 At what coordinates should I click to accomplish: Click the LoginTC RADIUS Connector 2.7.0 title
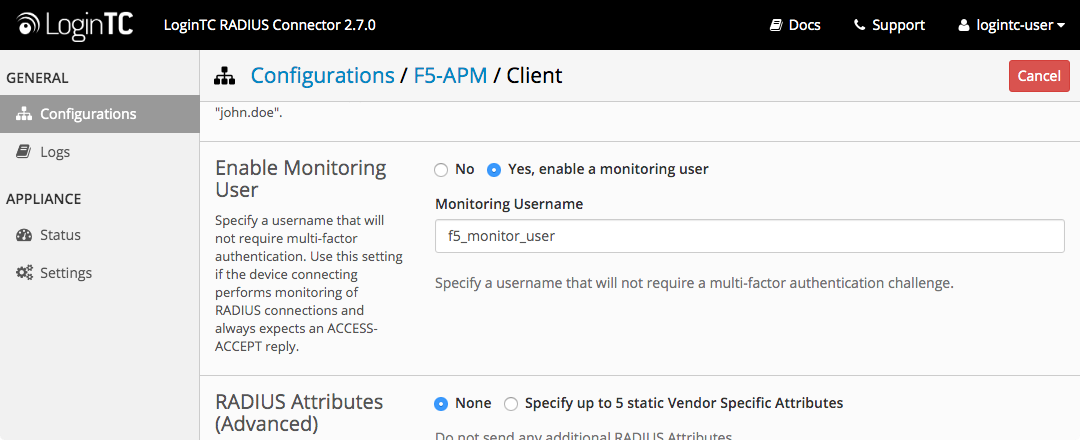click(270, 25)
